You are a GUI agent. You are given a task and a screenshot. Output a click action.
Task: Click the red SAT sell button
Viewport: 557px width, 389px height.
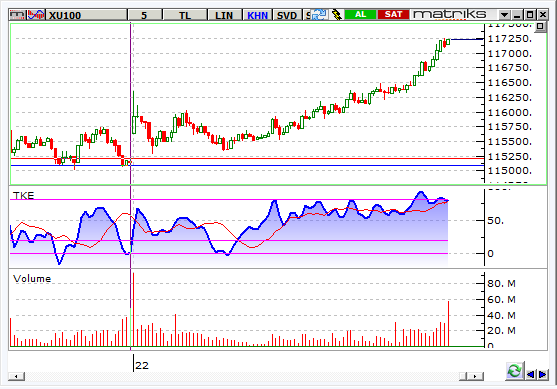393,15
